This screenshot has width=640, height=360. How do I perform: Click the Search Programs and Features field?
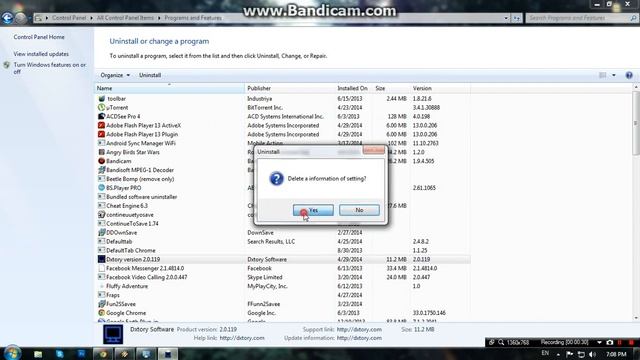[582, 18]
